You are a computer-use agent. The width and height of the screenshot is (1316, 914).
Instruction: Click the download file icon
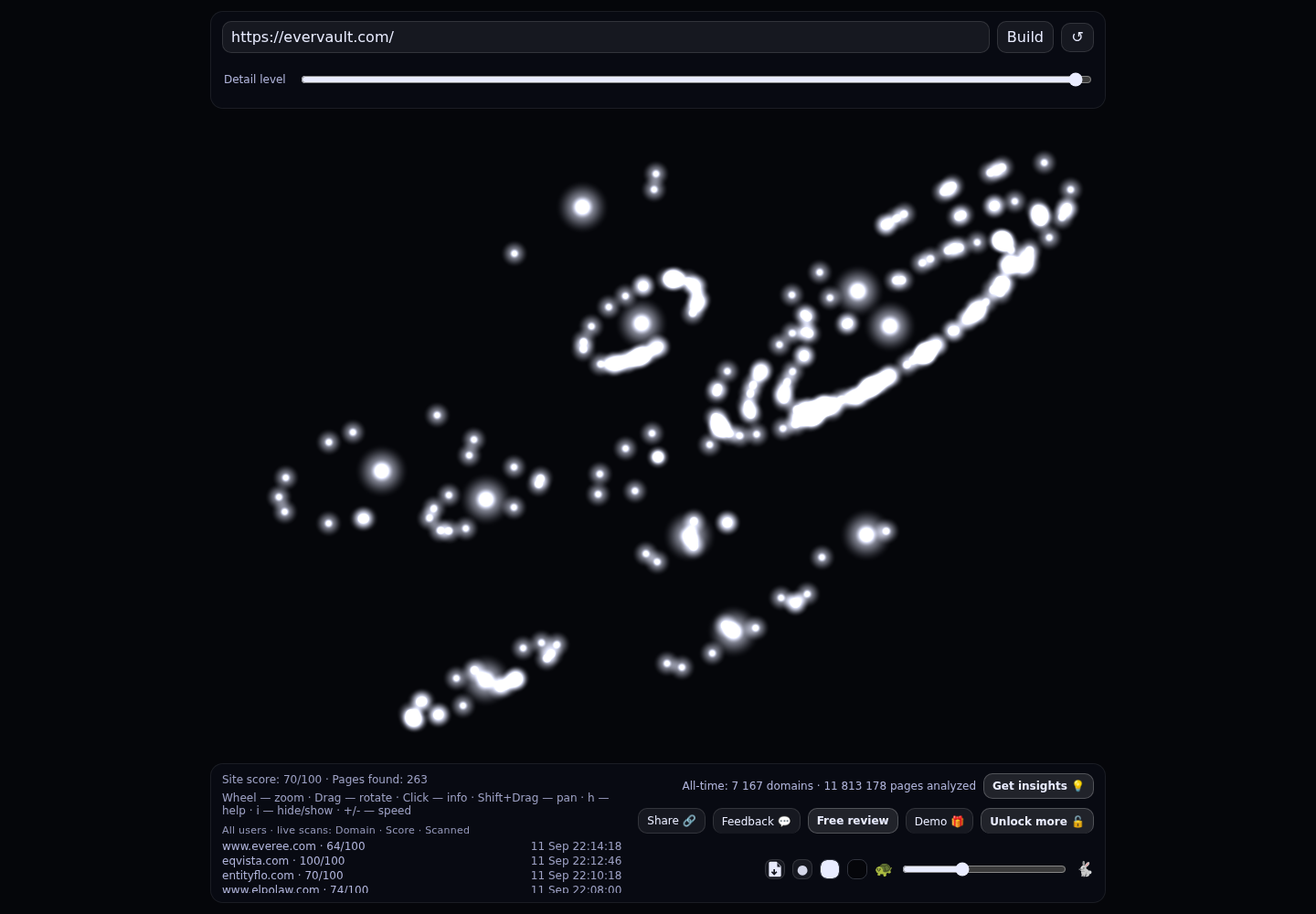click(x=775, y=869)
